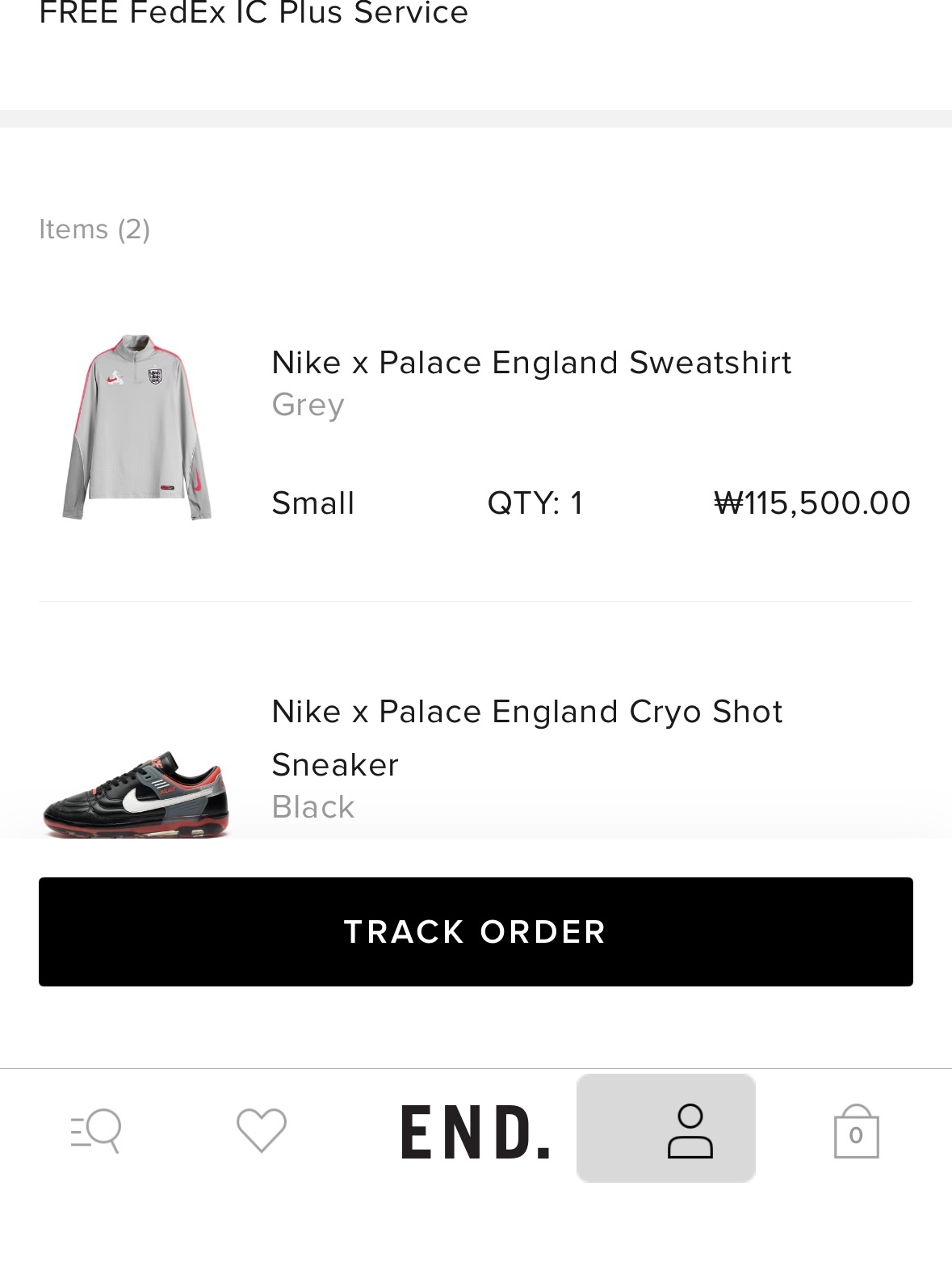952x1270 pixels.
Task: Click the sweatshirt QTY: 1 label
Action: pos(535,503)
